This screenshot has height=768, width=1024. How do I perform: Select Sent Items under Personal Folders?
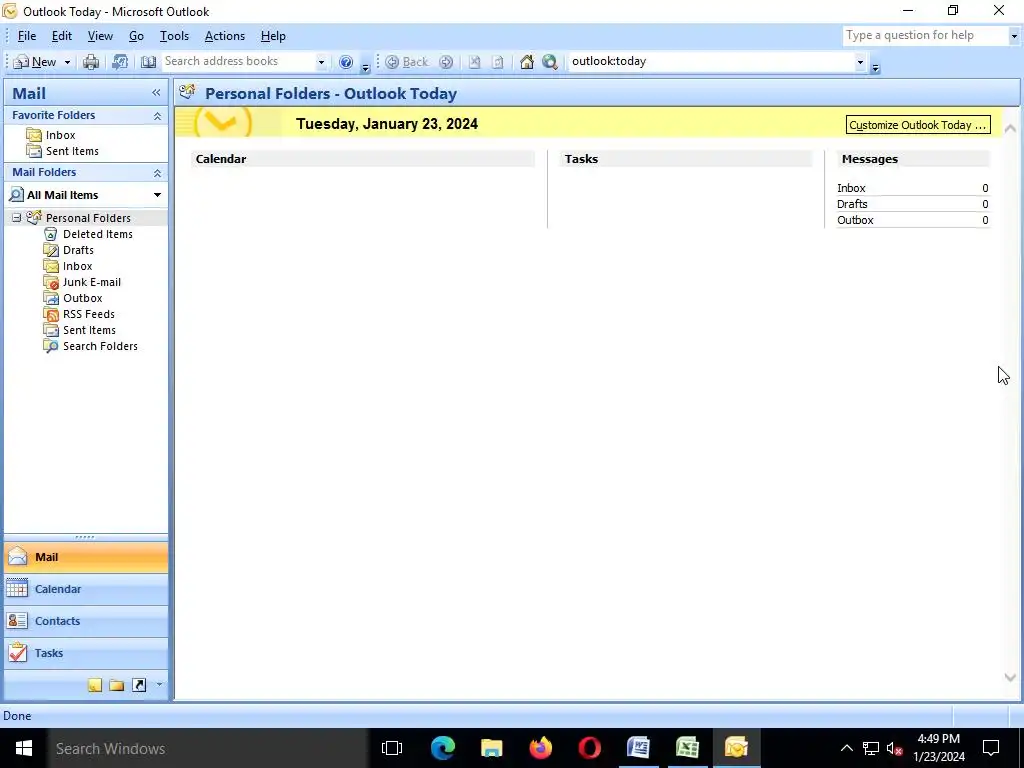click(x=89, y=330)
